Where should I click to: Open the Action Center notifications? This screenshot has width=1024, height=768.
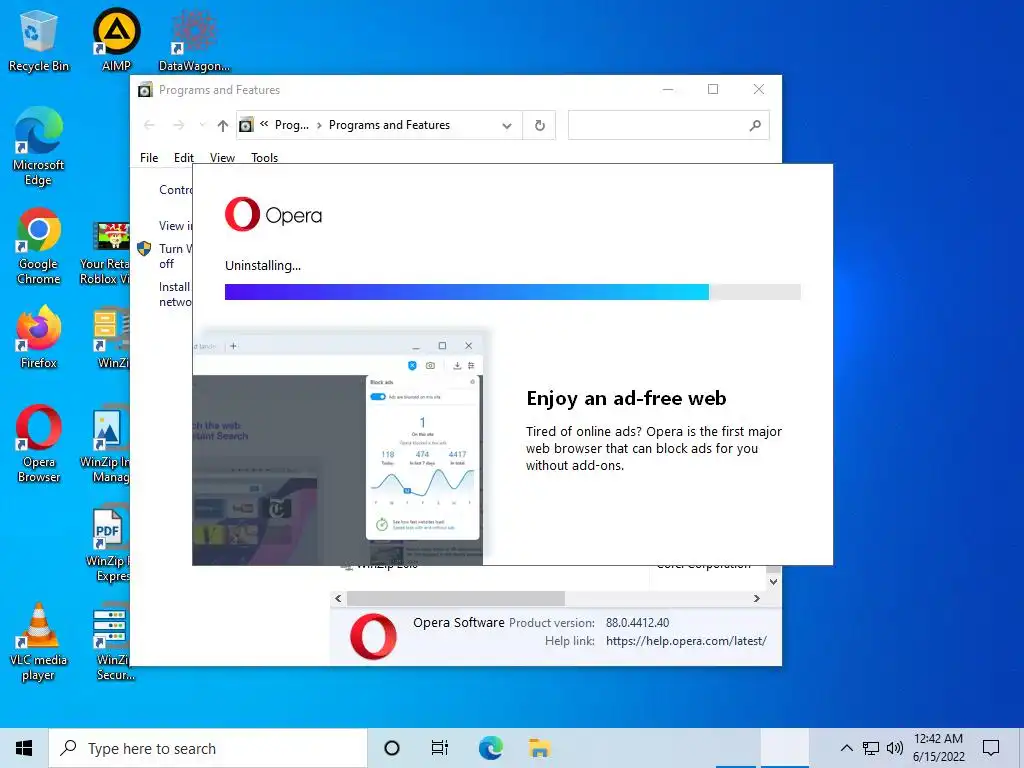point(991,748)
